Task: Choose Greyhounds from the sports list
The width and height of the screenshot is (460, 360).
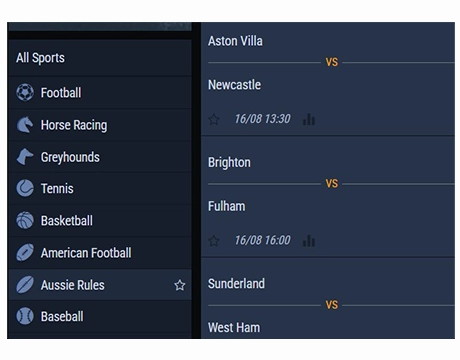Action: (100, 157)
